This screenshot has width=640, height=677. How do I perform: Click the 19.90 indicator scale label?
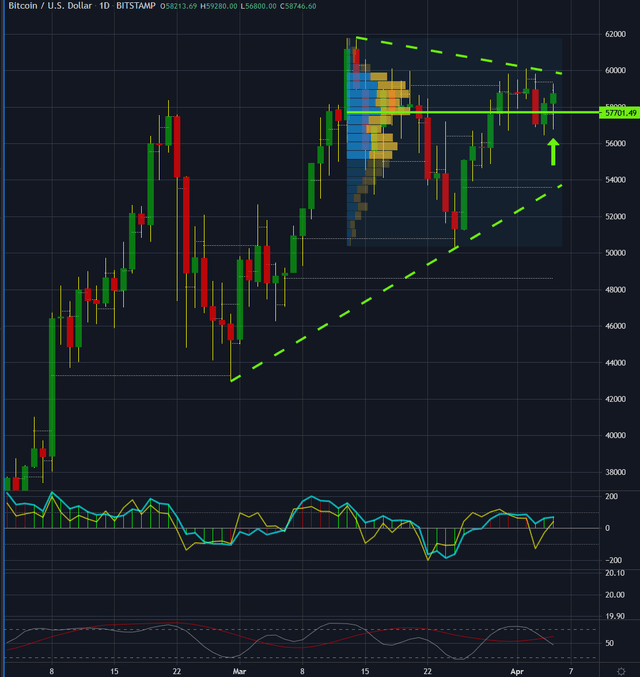coord(615,616)
